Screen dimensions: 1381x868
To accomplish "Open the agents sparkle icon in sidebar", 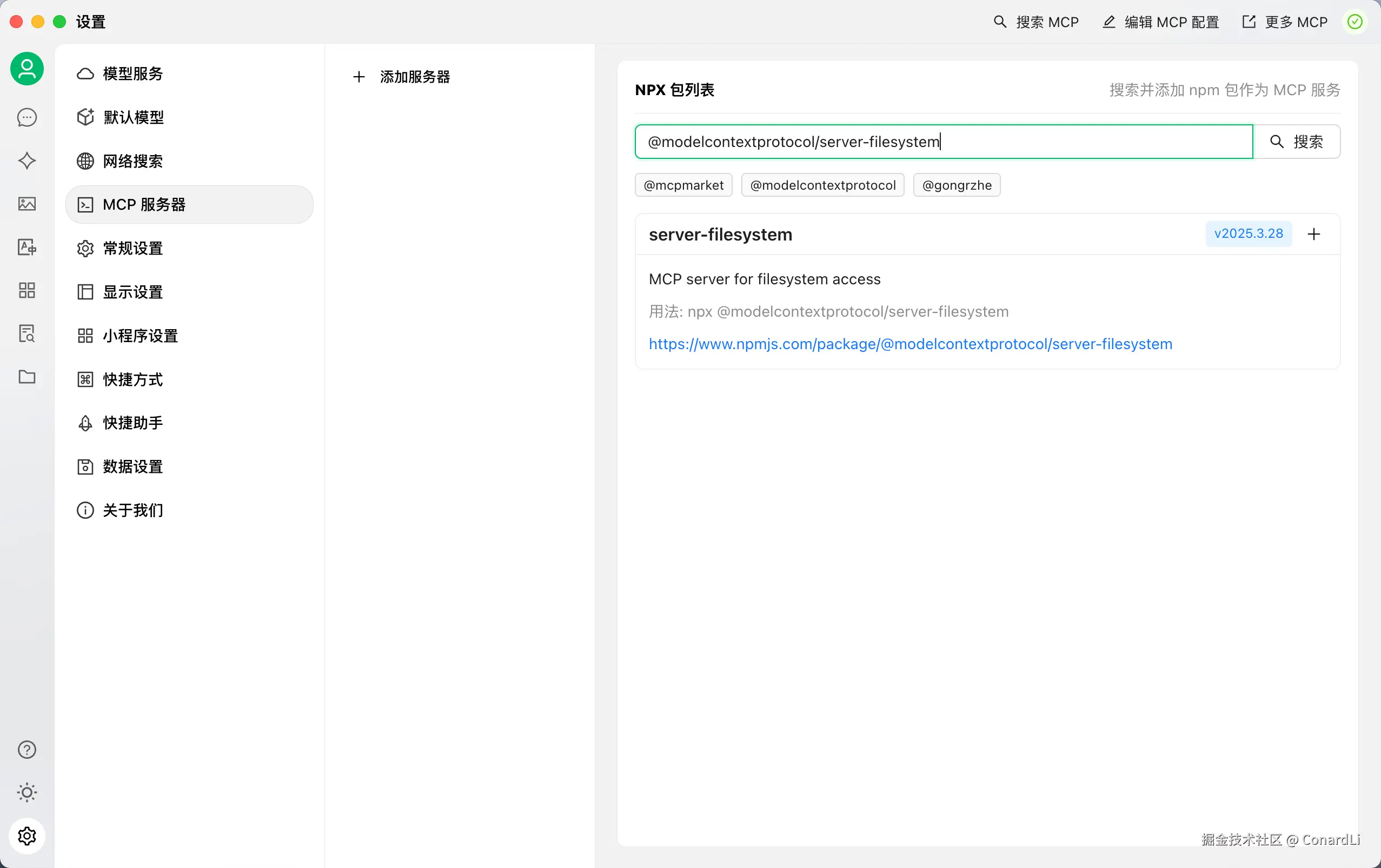I will (27, 161).
